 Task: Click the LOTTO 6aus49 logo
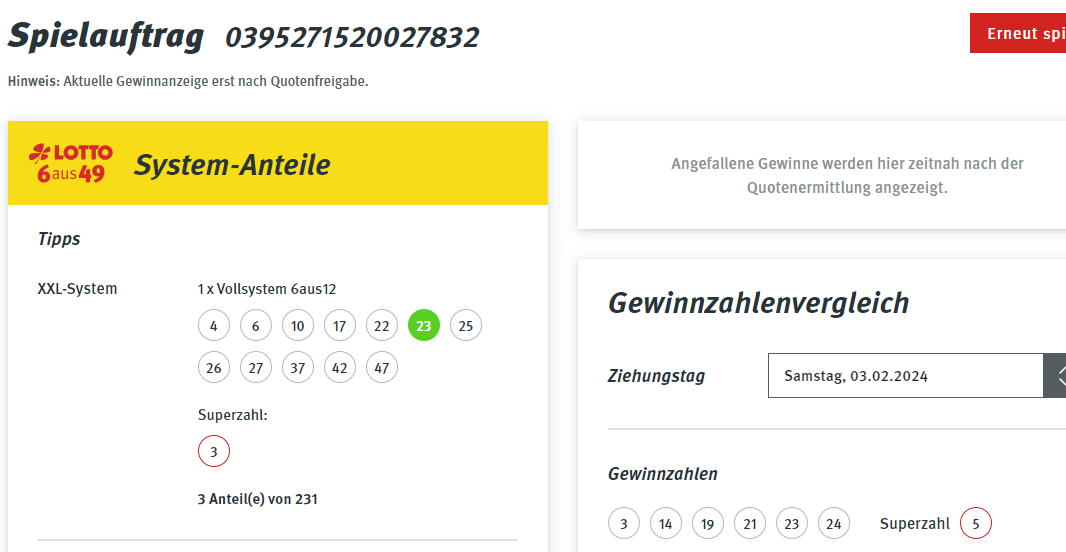coord(71,163)
